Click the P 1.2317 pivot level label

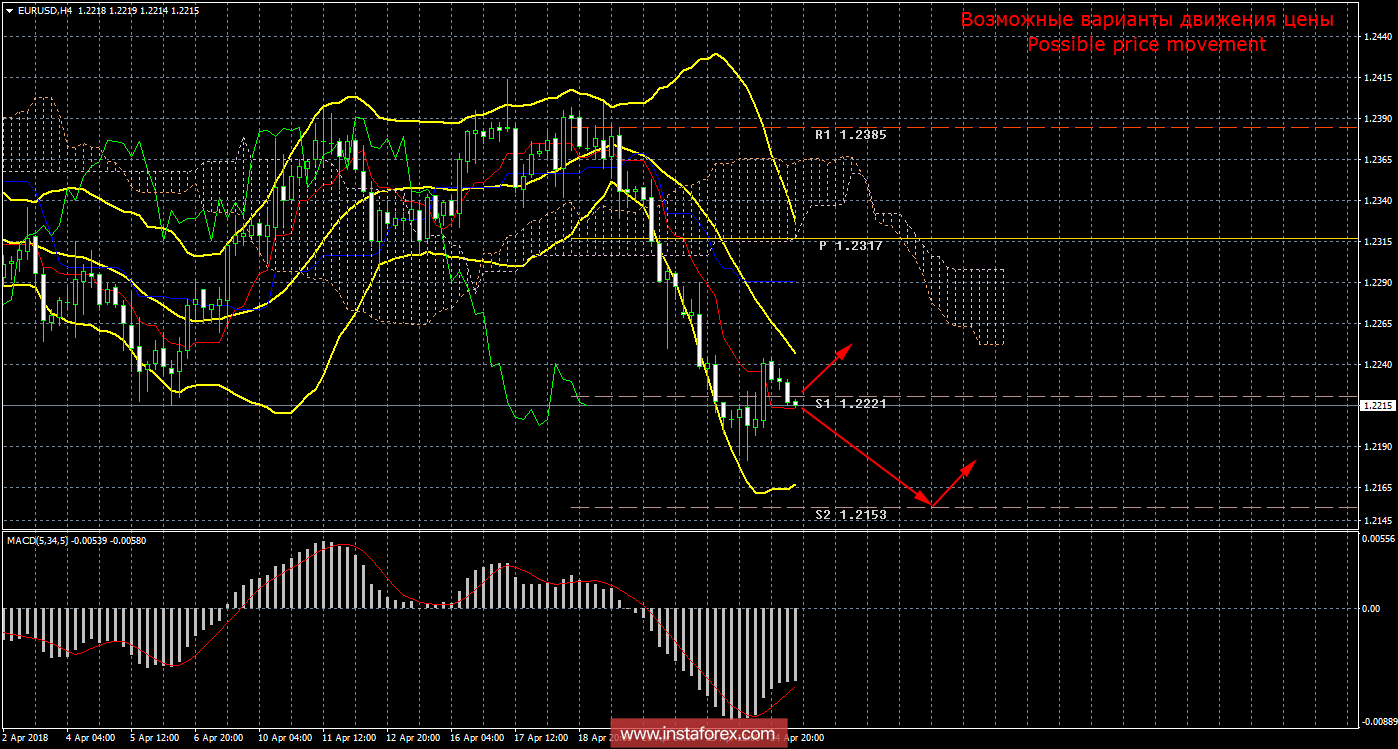850,245
